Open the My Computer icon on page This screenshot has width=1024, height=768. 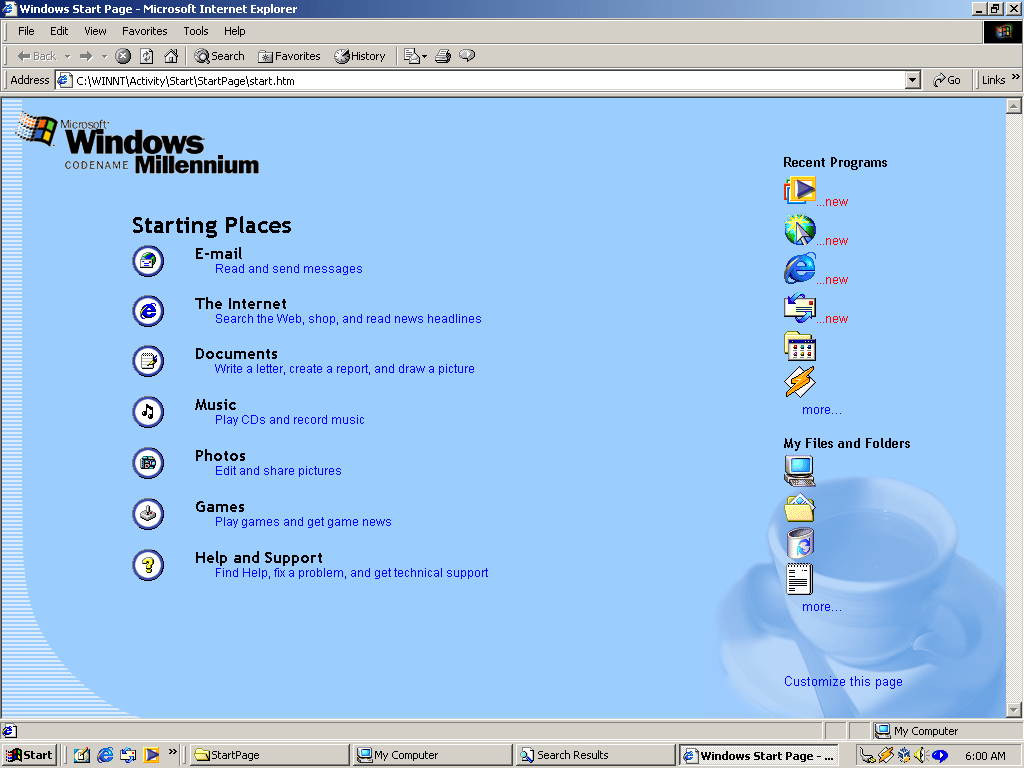[x=800, y=470]
